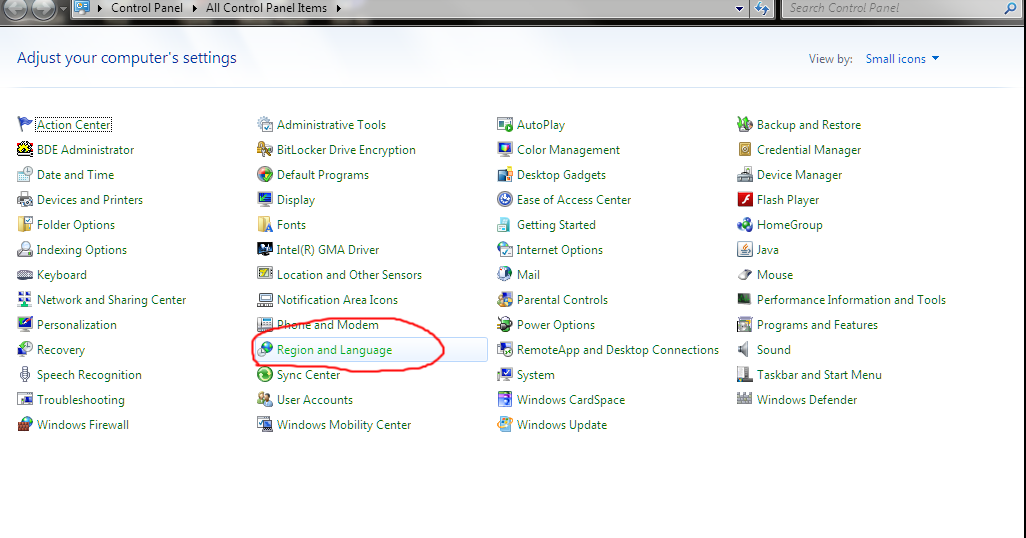This screenshot has width=1026, height=538.
Task: Open the Mail link
Action: coord(528,275)
